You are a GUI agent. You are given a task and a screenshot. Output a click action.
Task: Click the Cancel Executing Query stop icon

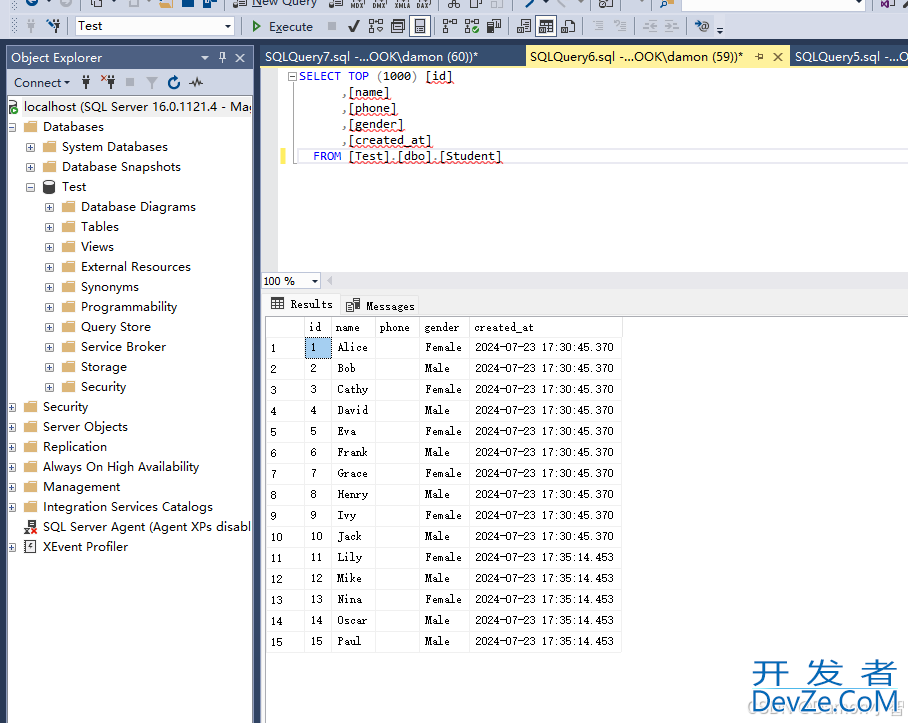[x=332, y=26]
